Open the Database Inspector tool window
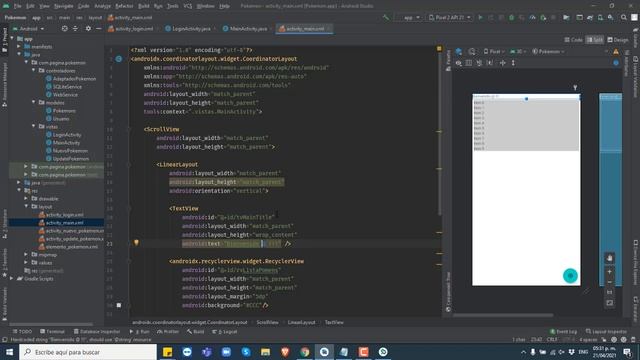Image resolution: width=640 pixels, height=360 pixels. (x=97, y=331)
